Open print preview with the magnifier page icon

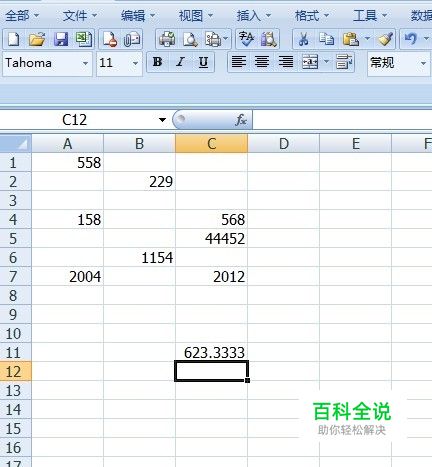190,39
